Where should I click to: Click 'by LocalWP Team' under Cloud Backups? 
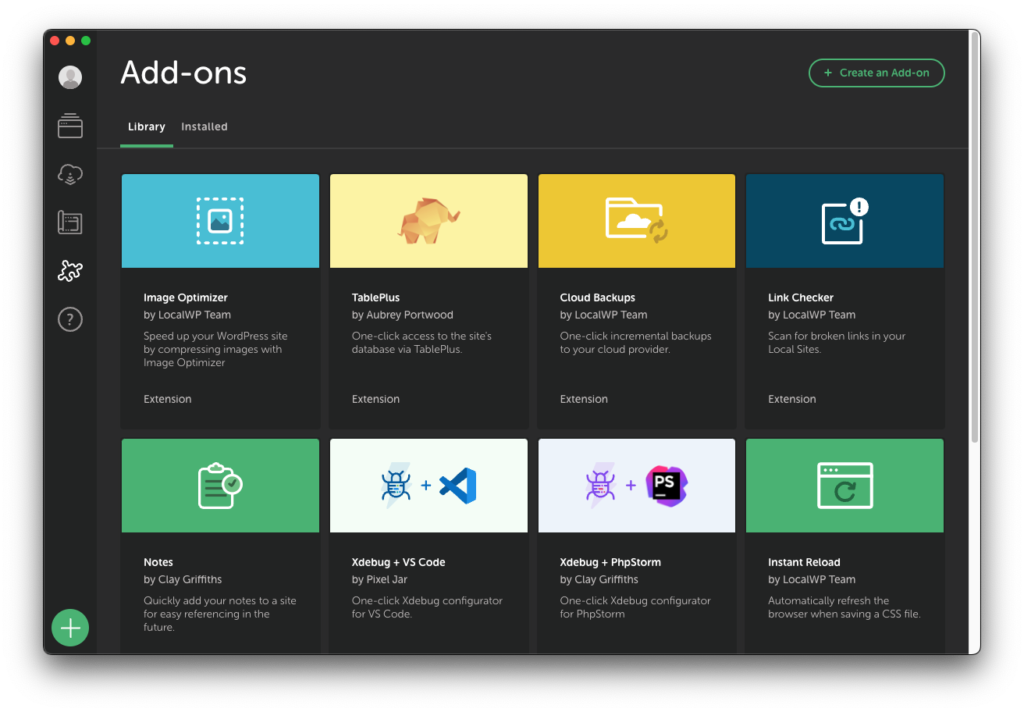click(603, 315)
